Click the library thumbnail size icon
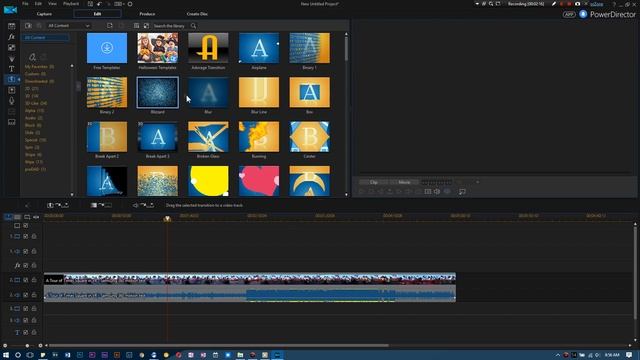 (146, 26)
